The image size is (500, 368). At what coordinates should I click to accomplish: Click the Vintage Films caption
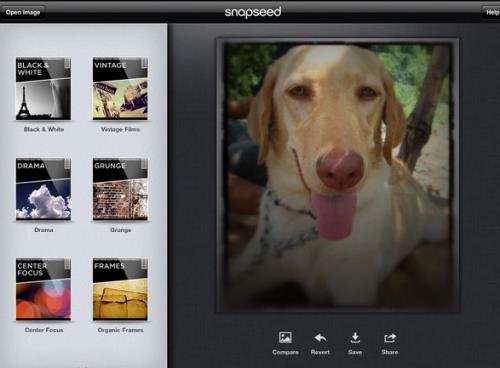click(x=120, y=129)
